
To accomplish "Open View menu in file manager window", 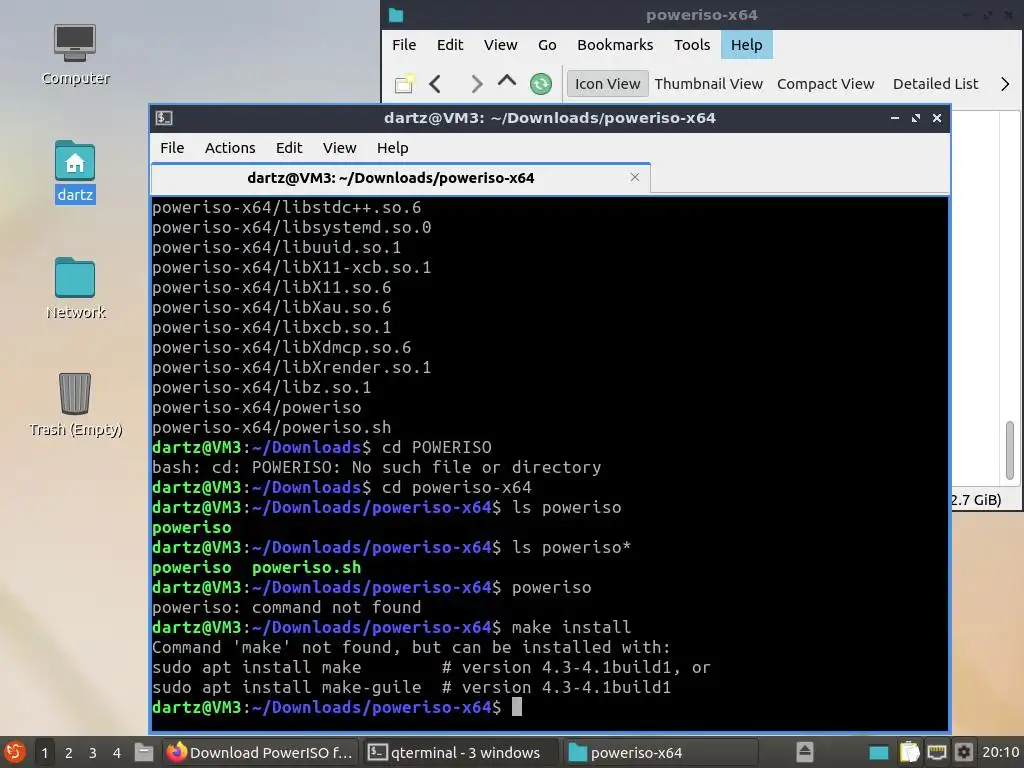I will pos(500,44).
